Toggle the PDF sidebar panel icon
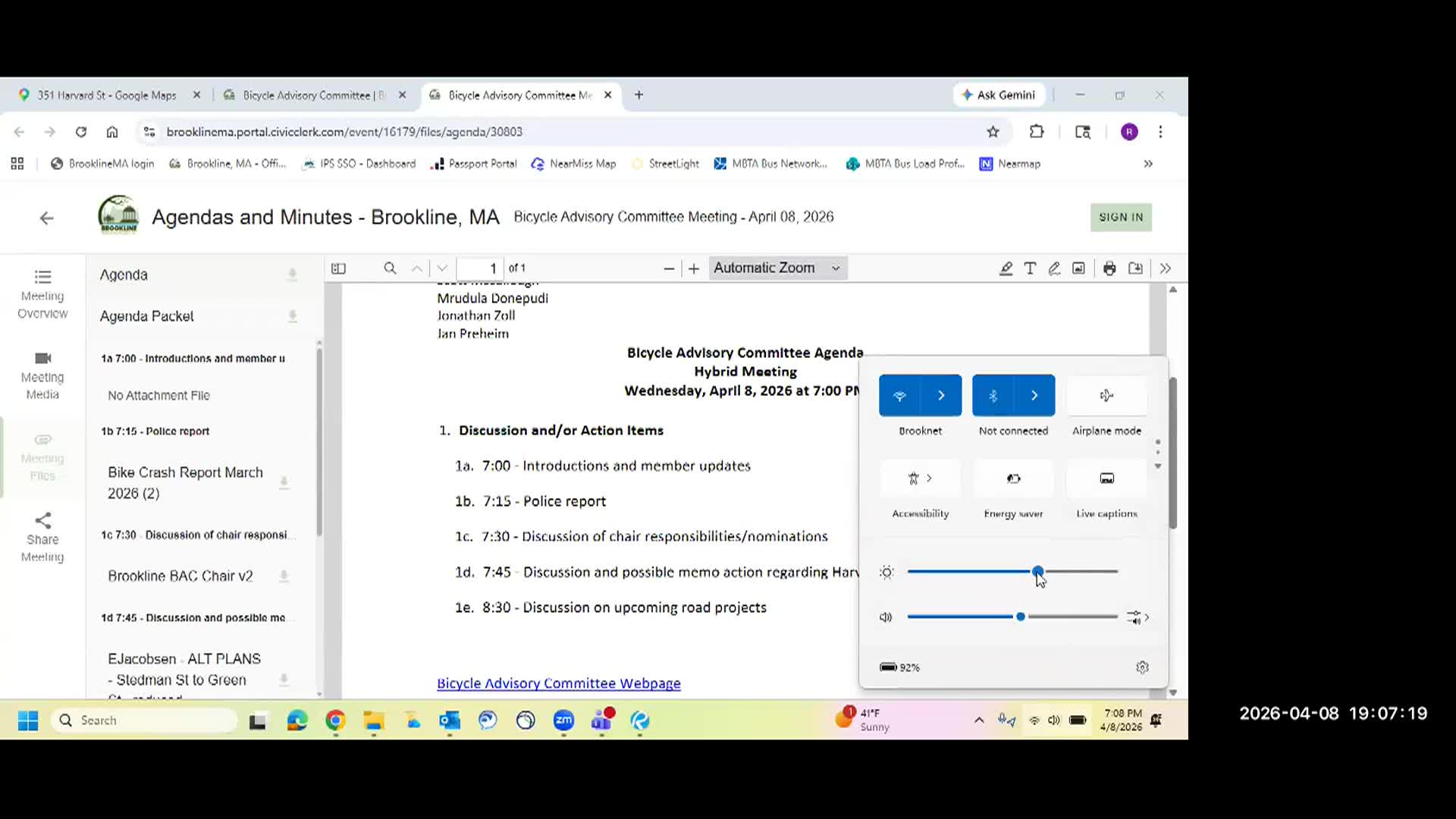This screenshot has width=1456, height=819. point(338,268)
